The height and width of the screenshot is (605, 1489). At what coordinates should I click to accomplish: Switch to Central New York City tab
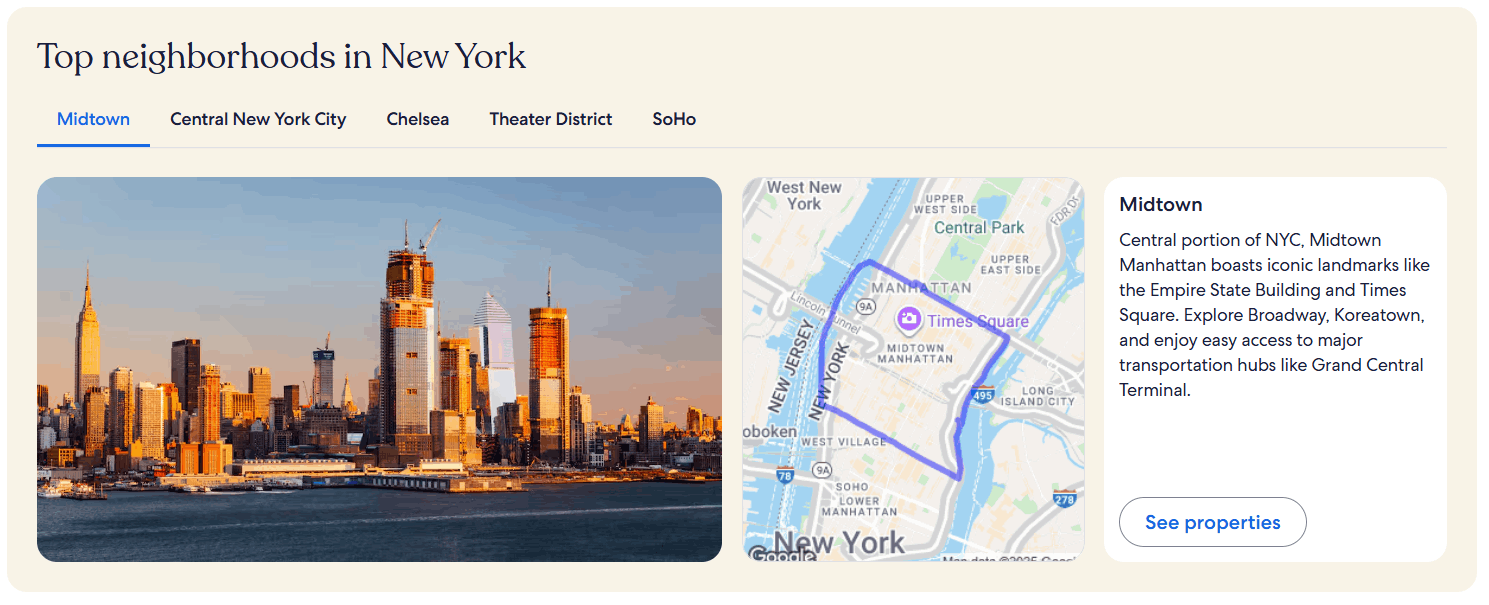coord(258,119)
